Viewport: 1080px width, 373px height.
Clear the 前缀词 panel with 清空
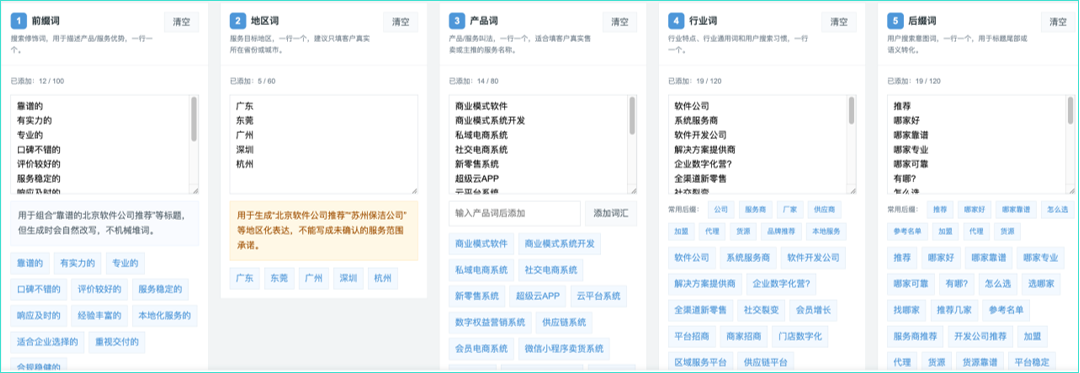pos(181,22)
